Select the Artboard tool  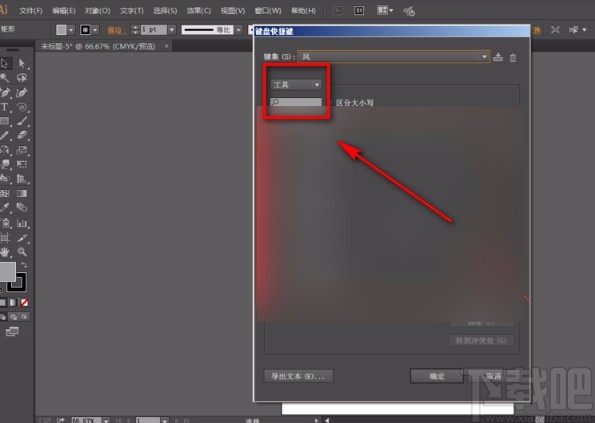[5, 238]
